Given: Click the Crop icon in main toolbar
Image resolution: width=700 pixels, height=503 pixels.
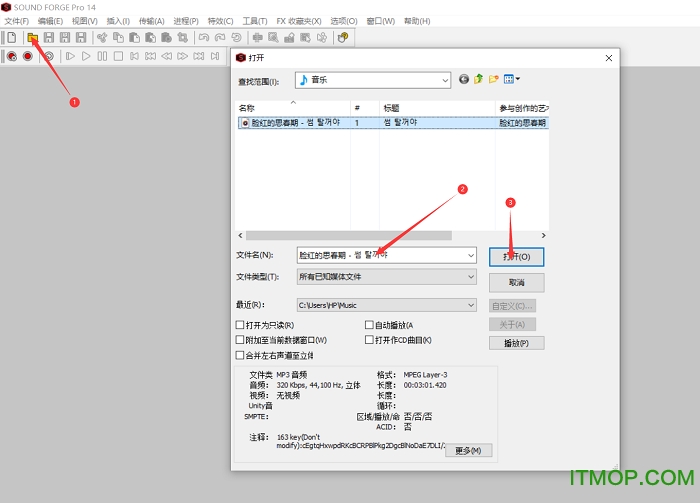Looking at the screenshot, I should pyautogui.click(x=182, y=38).
